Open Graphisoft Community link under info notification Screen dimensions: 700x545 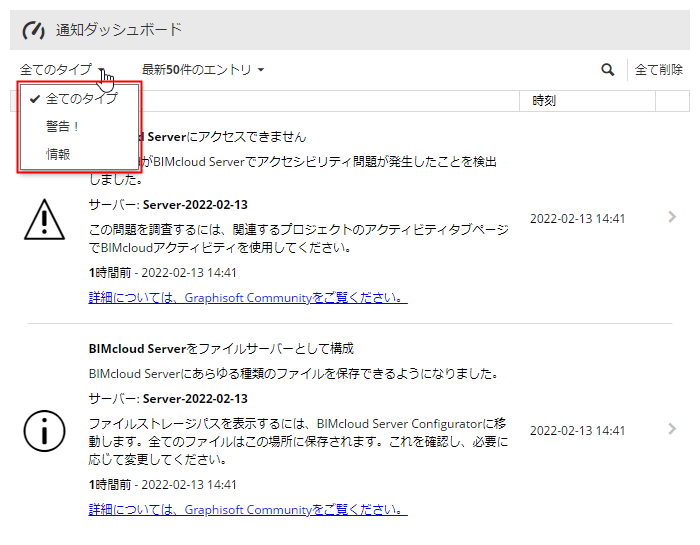248,509
